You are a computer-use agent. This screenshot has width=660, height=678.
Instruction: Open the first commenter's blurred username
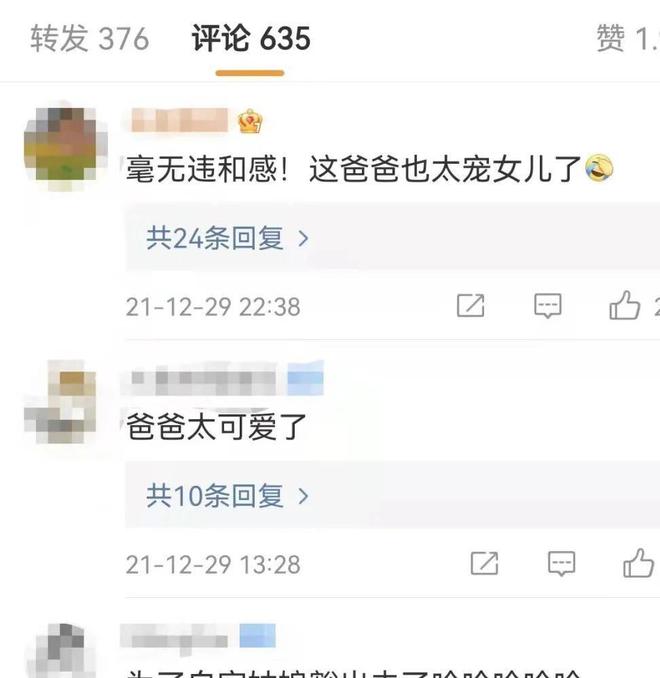click(x=179, y=120)
